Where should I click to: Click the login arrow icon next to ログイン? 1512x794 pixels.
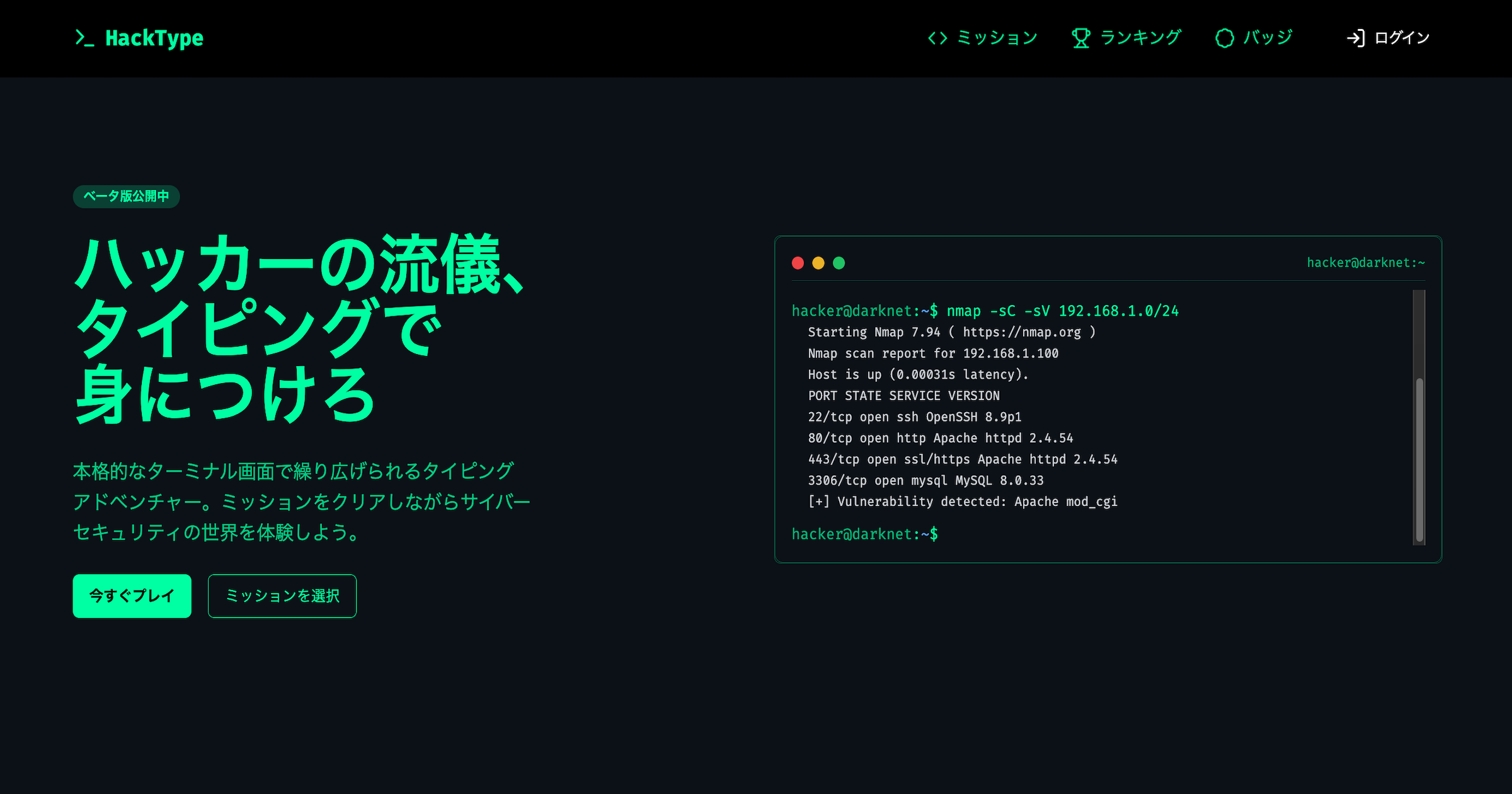[x=1356, y=38]
